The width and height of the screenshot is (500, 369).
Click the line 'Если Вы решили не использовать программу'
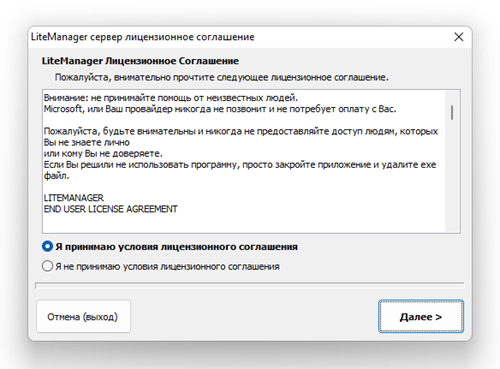click(240, 165)
